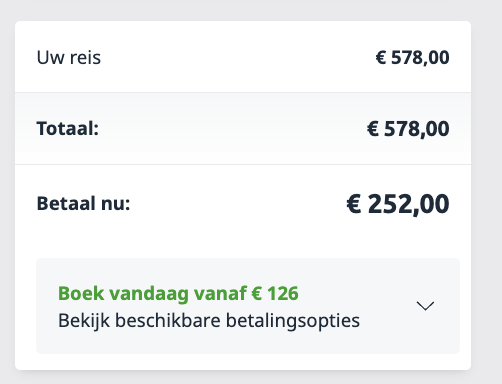Select the 'Totaal:' label

tap(68, 128)
